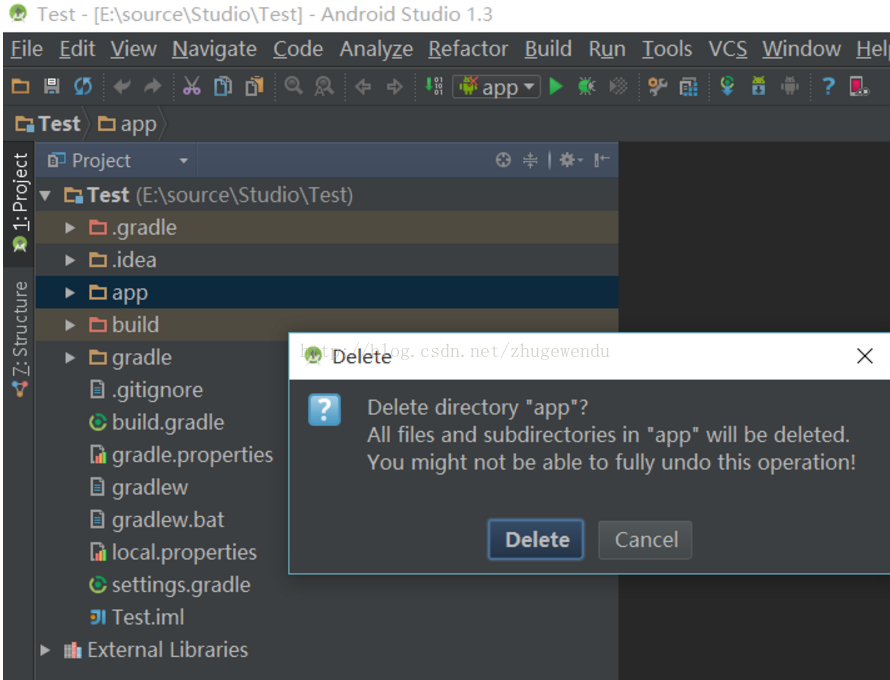
Task: Open the Android Device Monitor icon
Action: [790, 86]
